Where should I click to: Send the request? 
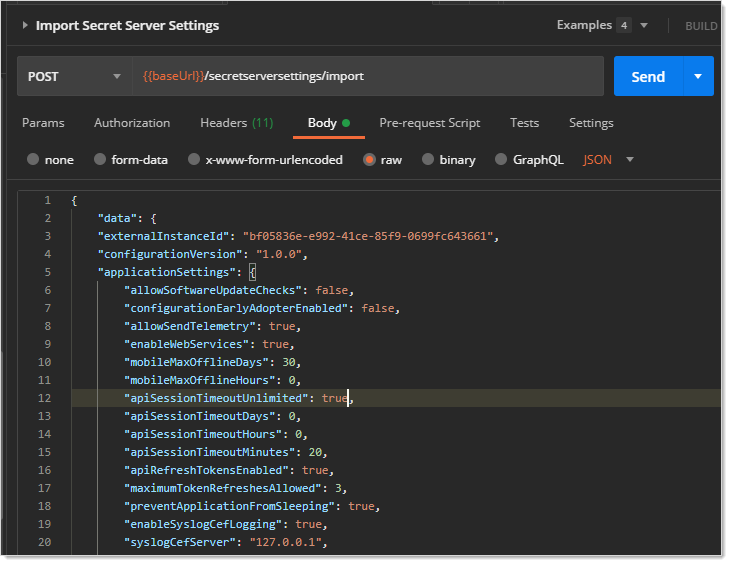pos(648,77)
